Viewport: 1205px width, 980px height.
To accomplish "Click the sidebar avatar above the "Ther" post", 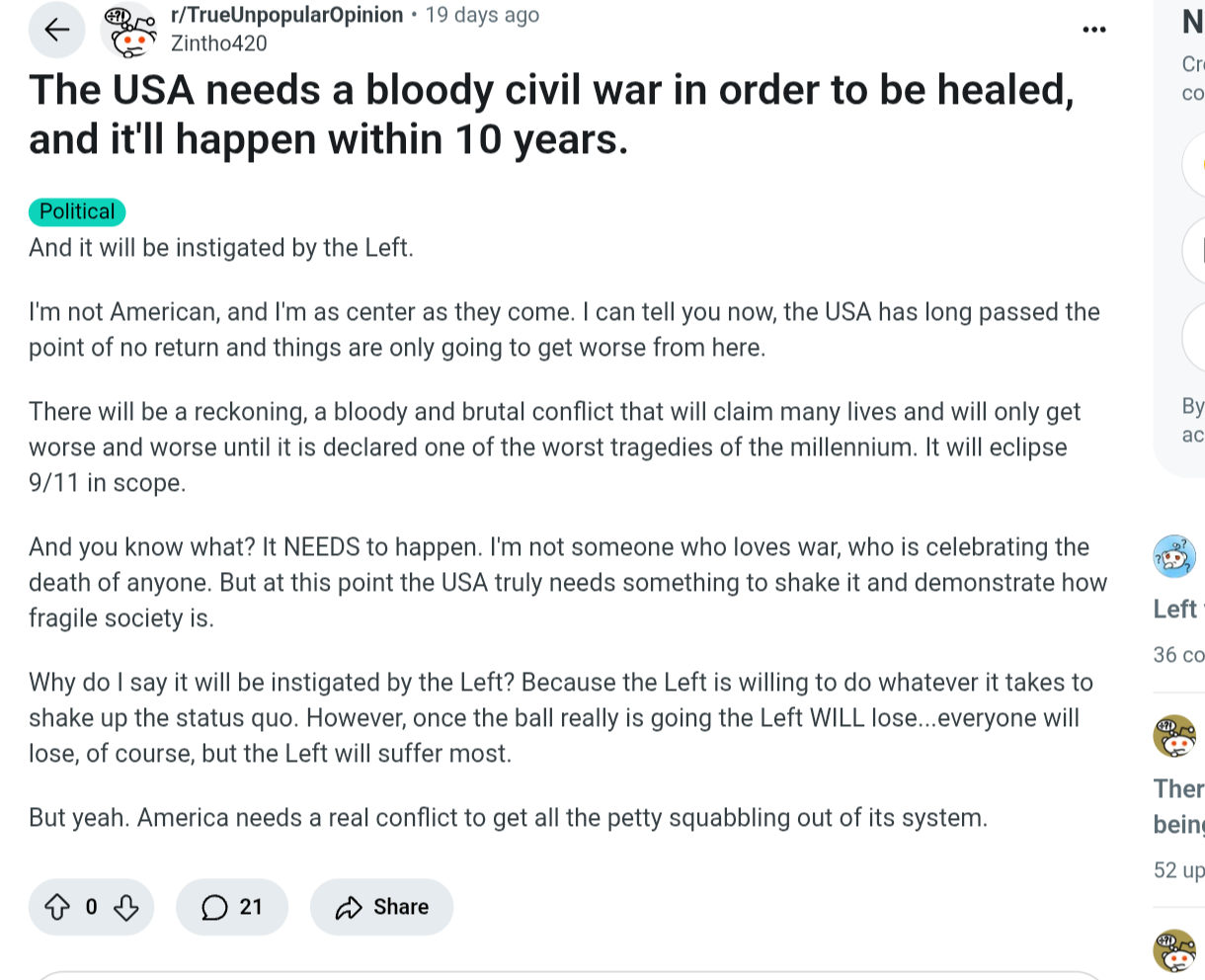I will click(x=1174, y=736).
